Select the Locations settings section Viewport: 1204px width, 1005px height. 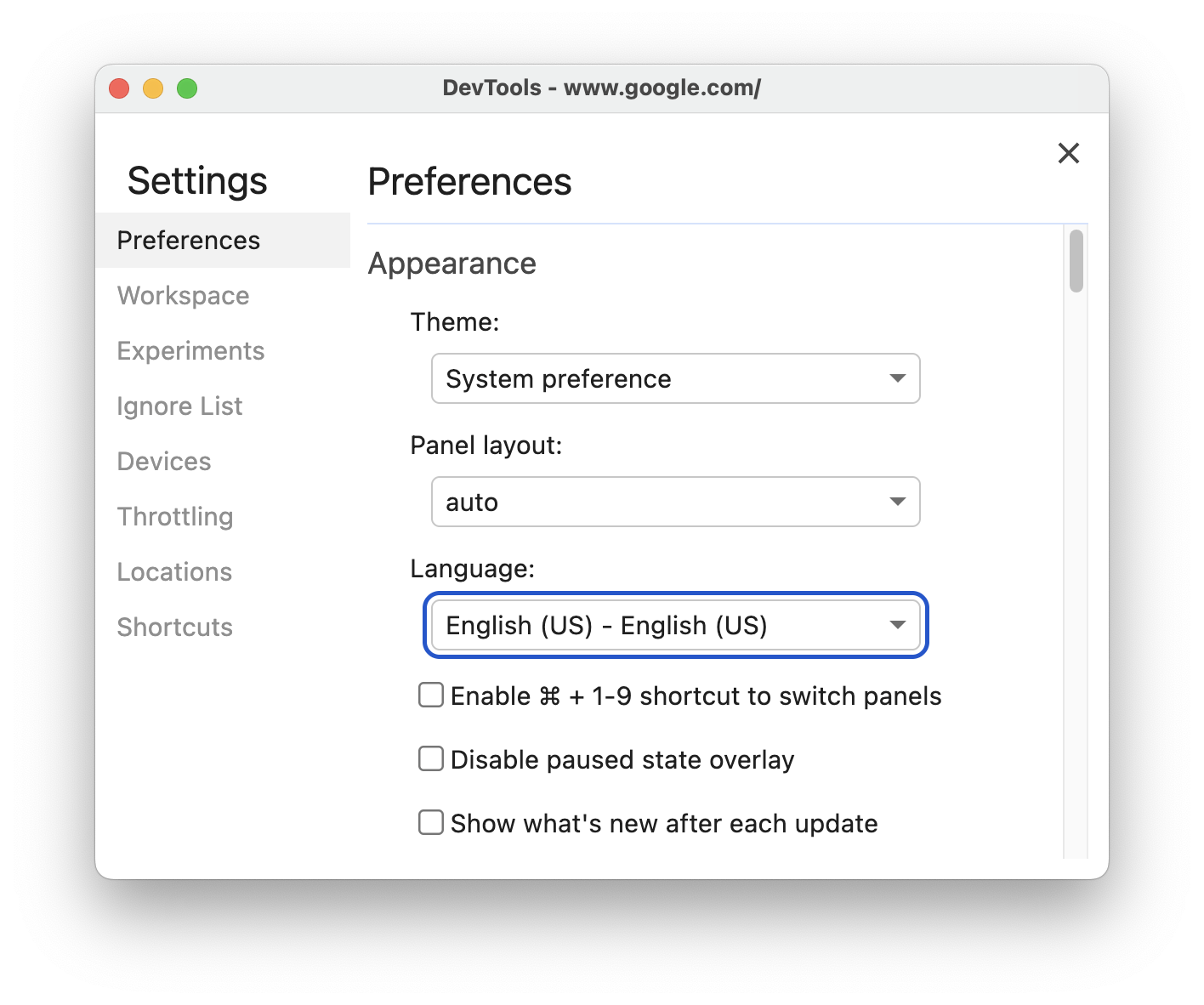(174, 571)
